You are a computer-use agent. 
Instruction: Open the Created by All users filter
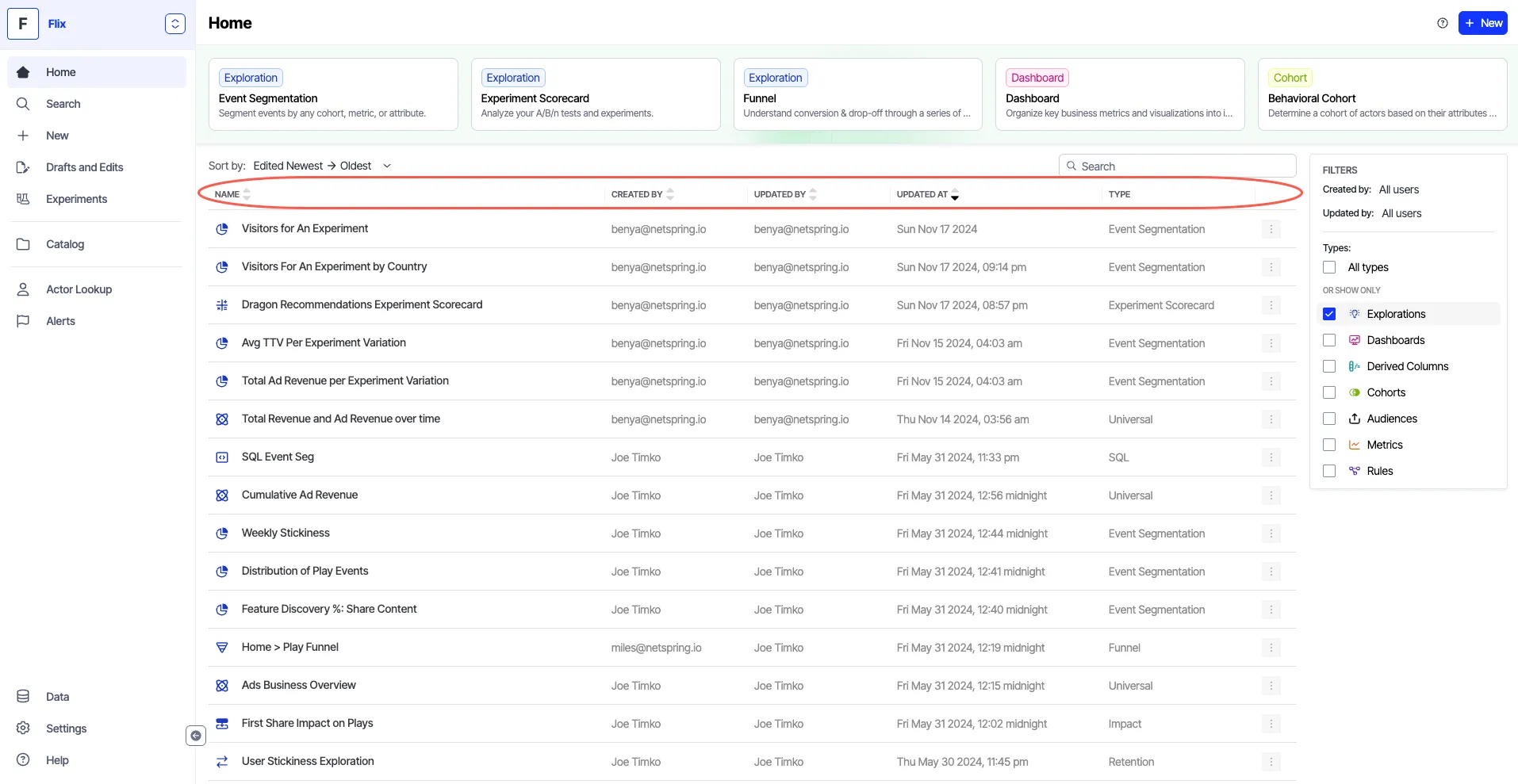[1398, 189]
